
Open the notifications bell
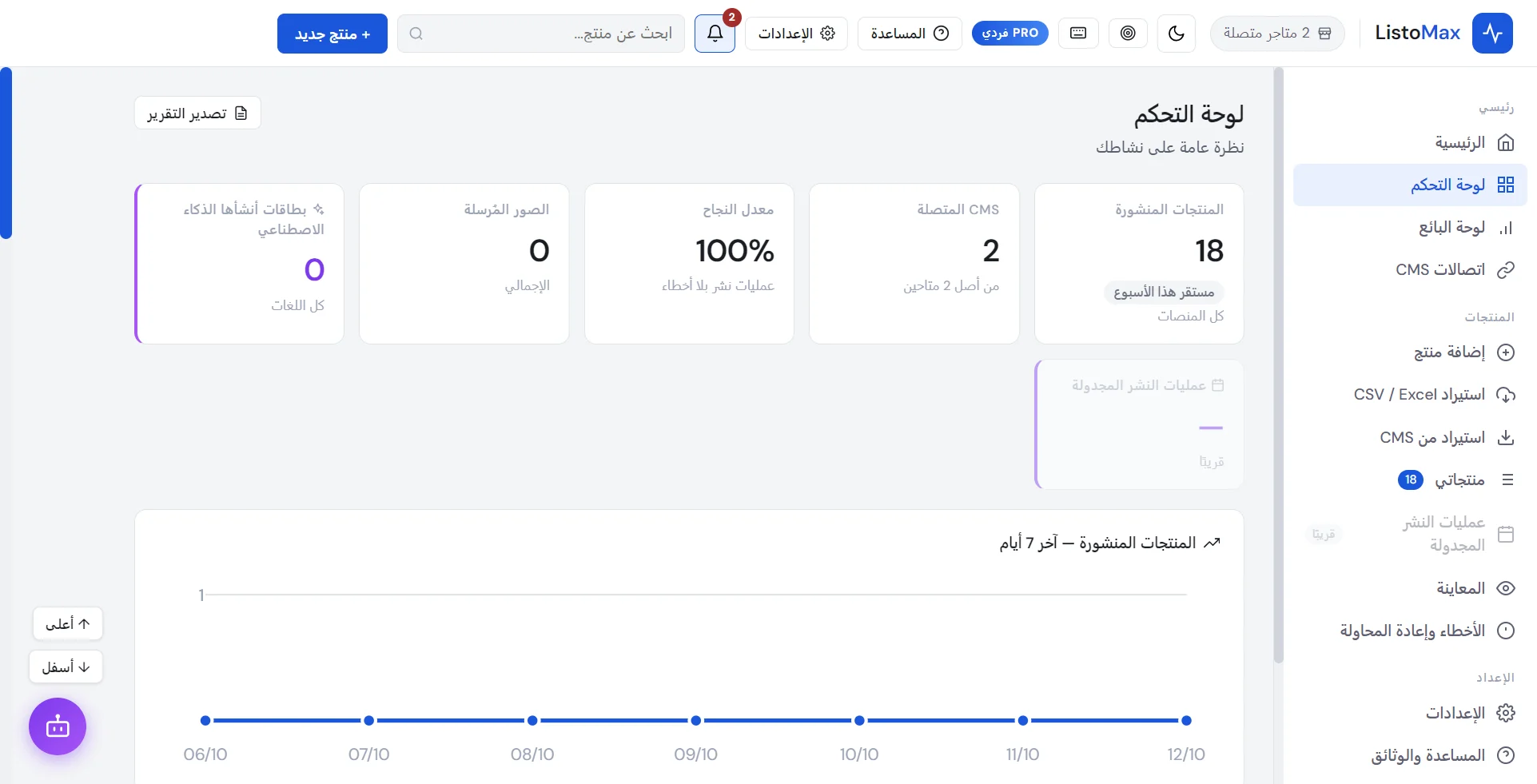[715, 34]
